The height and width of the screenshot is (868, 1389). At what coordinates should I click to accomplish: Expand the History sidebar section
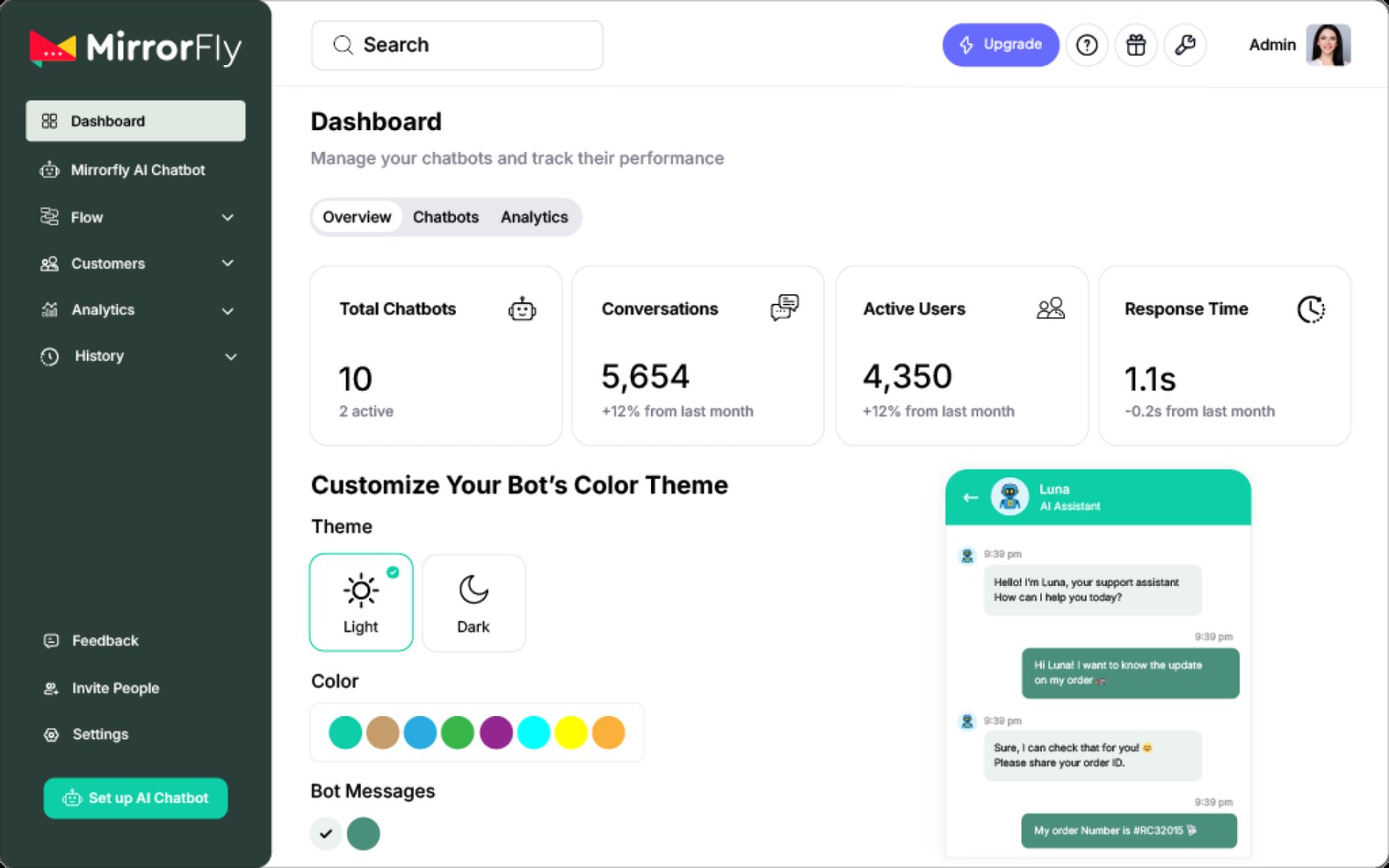(x=231, y=356)
